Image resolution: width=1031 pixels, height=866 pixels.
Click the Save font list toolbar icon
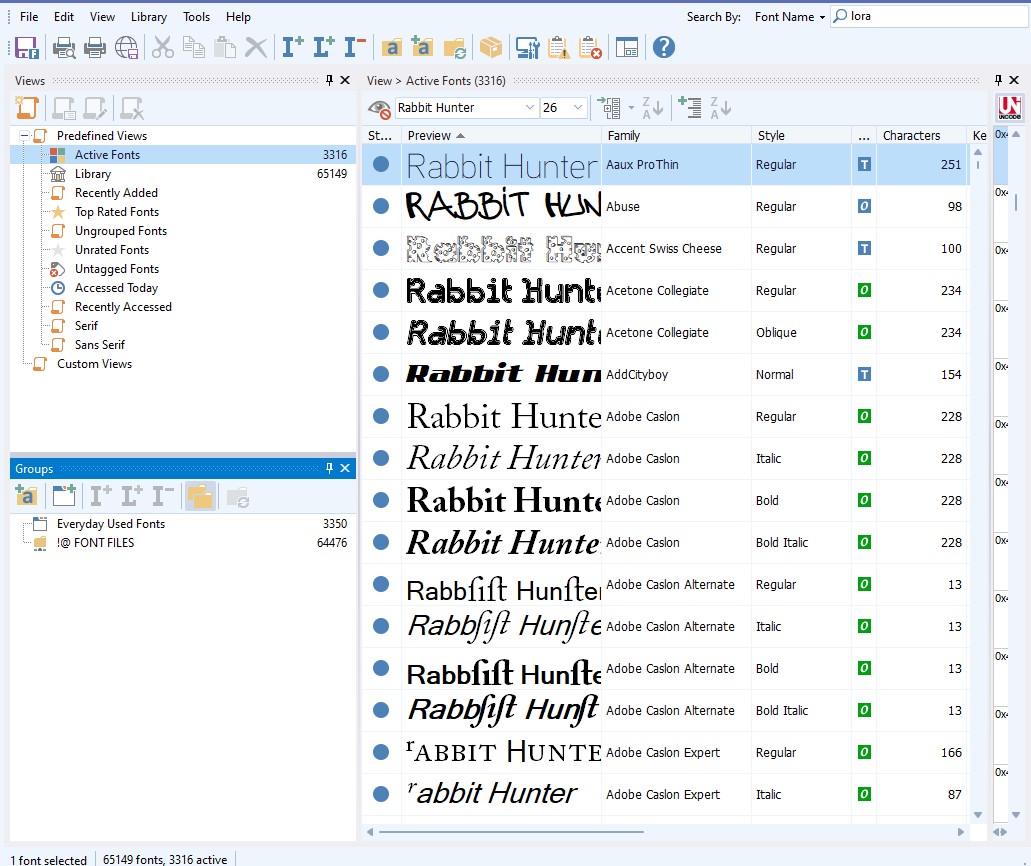pos(27,47)
